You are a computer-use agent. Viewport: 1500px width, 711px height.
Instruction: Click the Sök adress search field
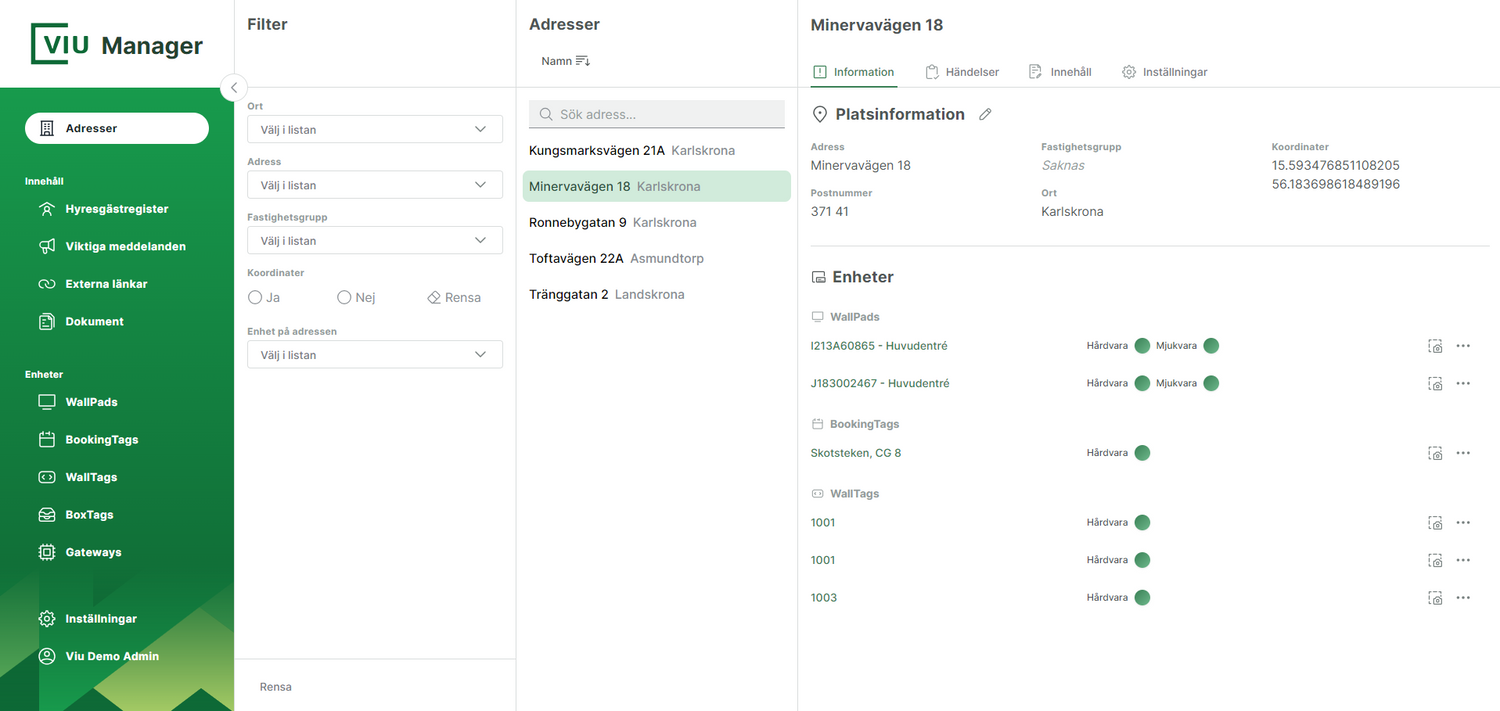tap(657, 115)
